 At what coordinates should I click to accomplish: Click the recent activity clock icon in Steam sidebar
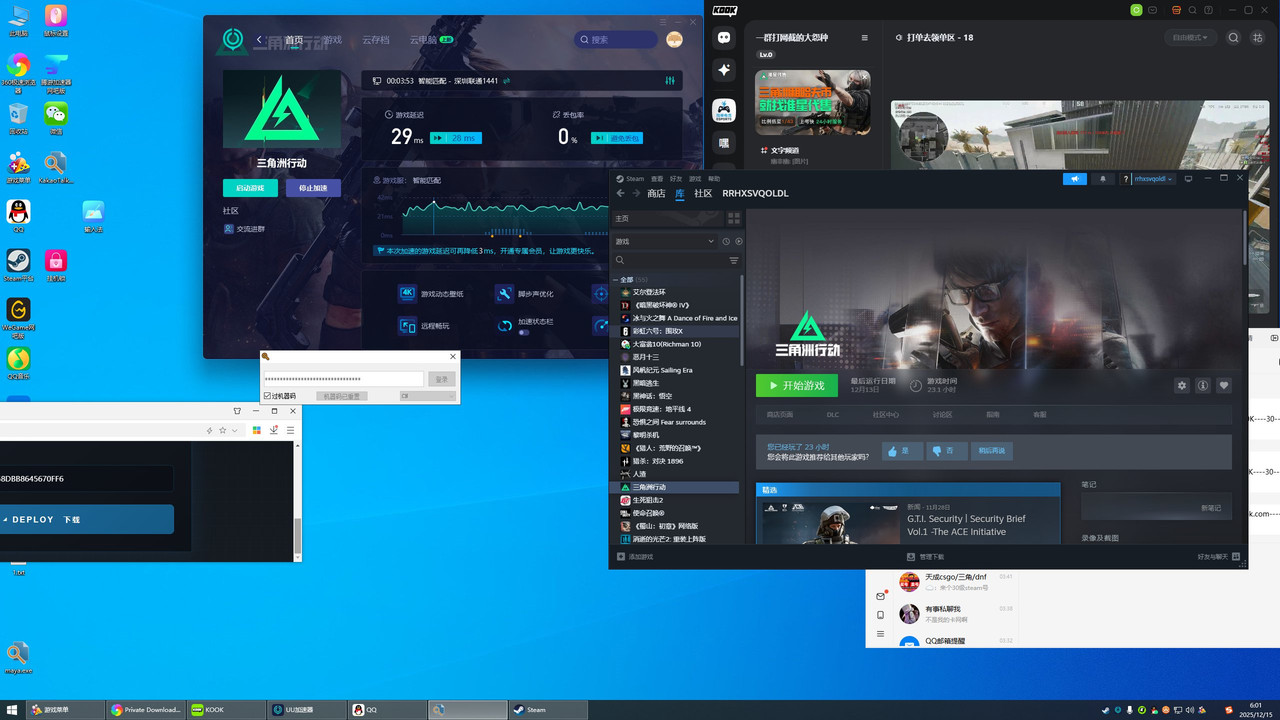726,241
